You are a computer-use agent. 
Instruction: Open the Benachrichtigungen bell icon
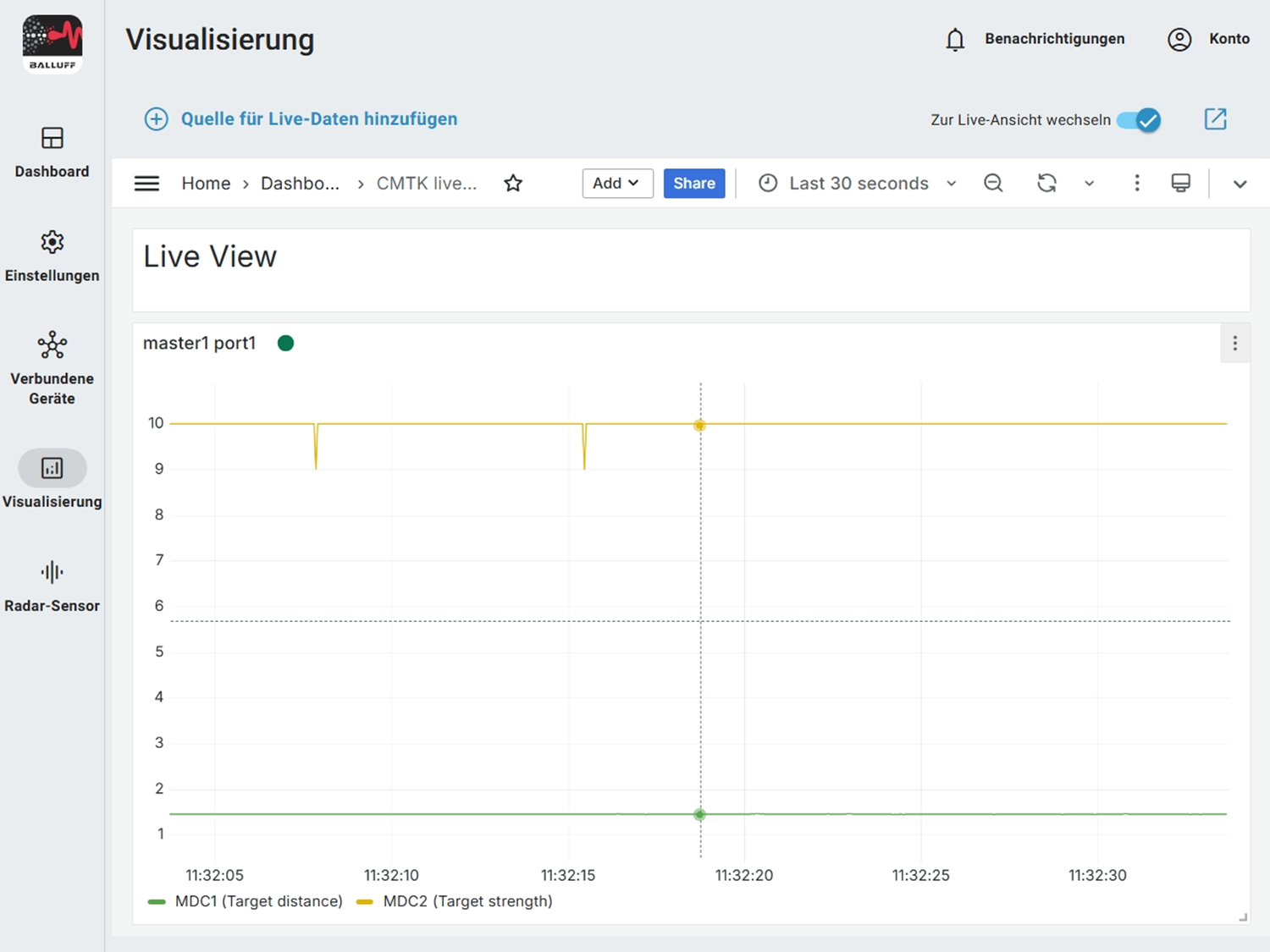[955, 40]
